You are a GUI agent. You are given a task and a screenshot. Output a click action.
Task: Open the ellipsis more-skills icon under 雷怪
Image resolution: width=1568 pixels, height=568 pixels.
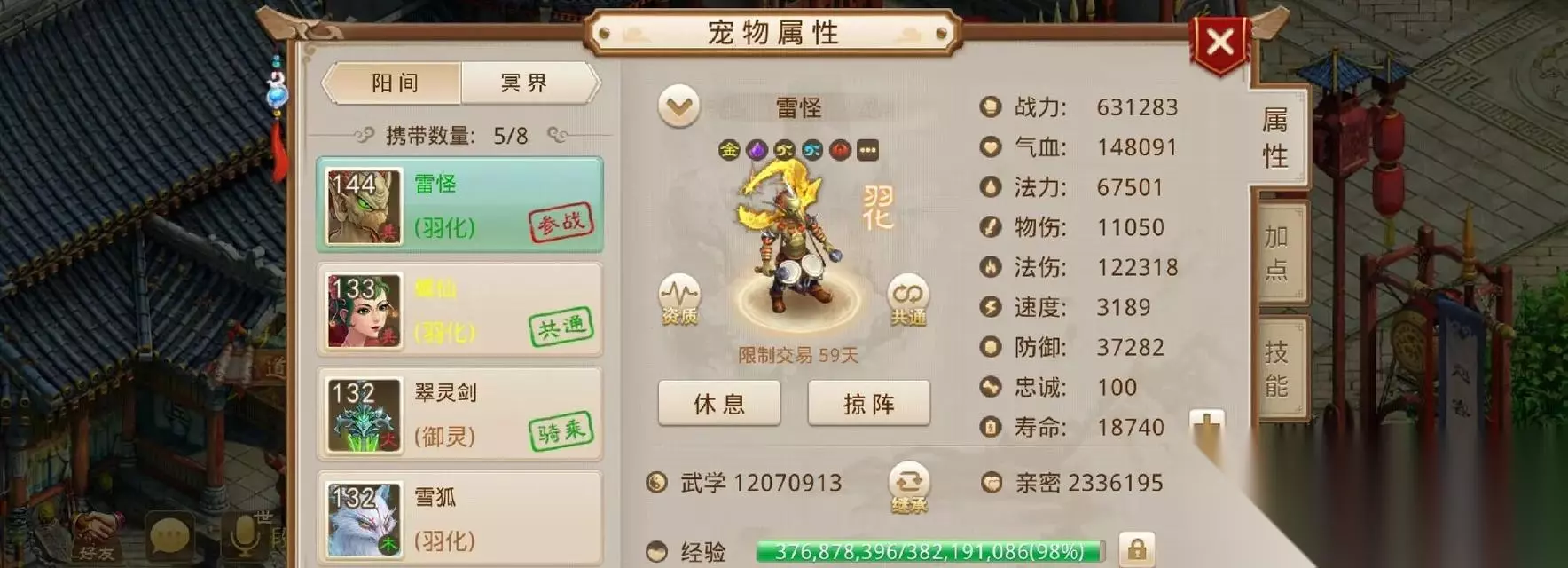pyautogui.click(x=867, y=150)
